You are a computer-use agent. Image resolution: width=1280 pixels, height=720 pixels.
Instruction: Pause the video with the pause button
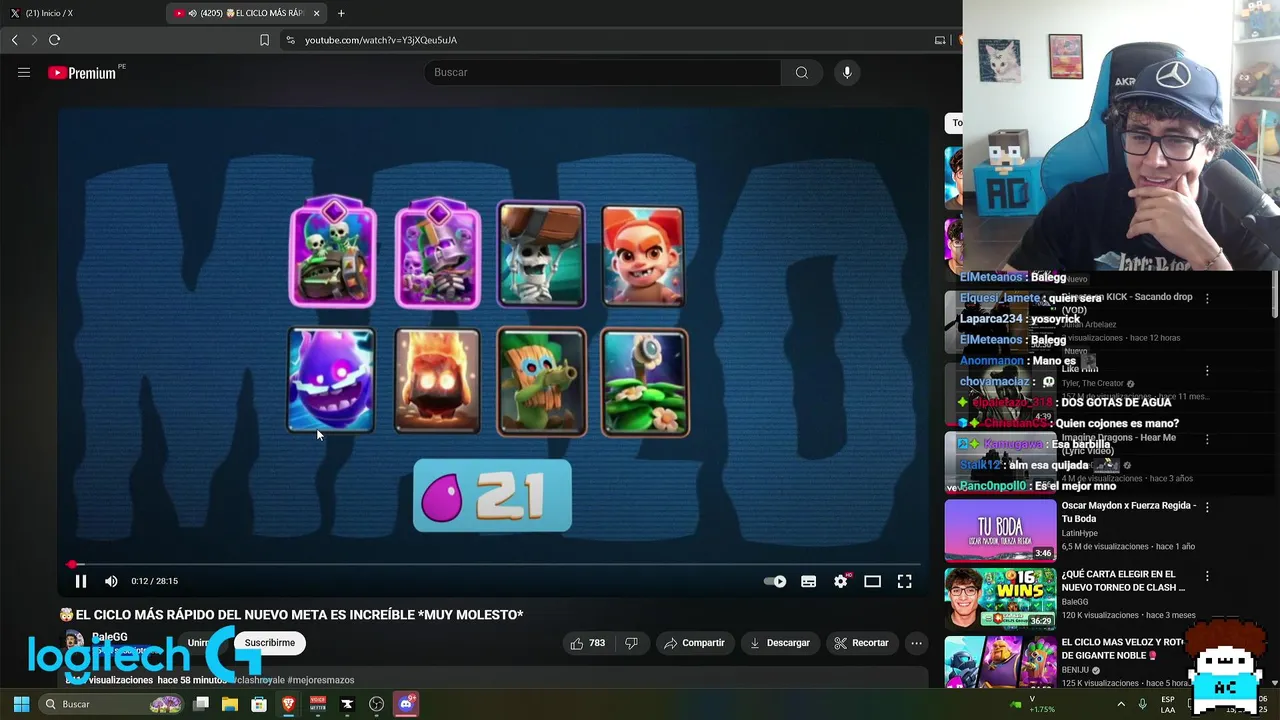[81, 581]
